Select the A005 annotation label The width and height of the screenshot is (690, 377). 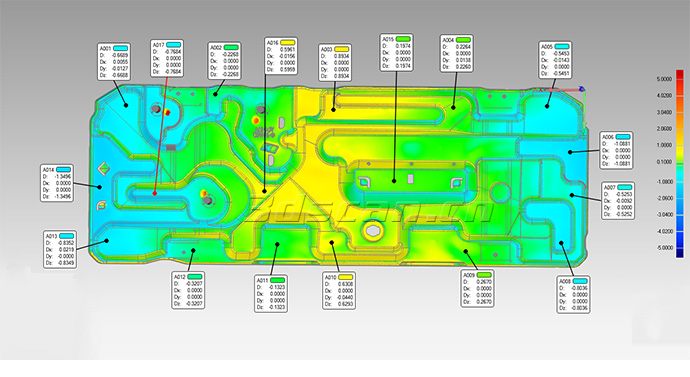coord(555,60)
